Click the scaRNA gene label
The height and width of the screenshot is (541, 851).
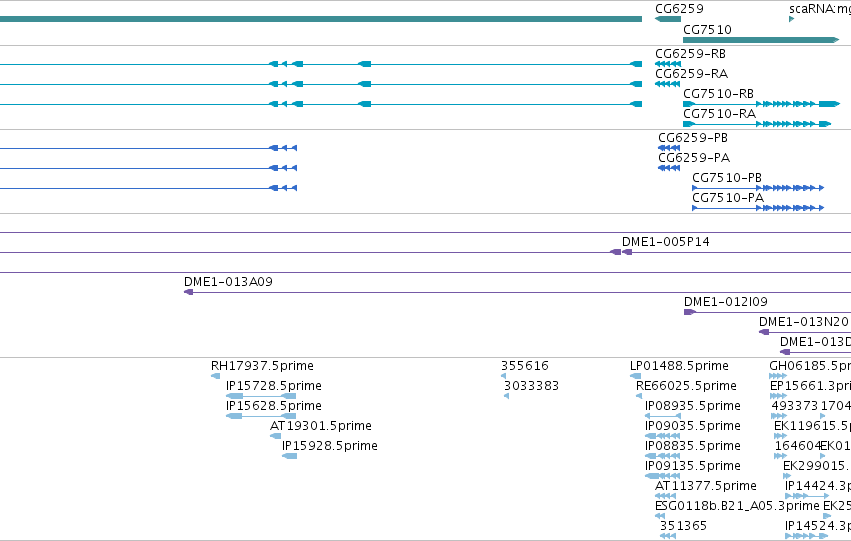pyautogui.click(x=820, y=9)
